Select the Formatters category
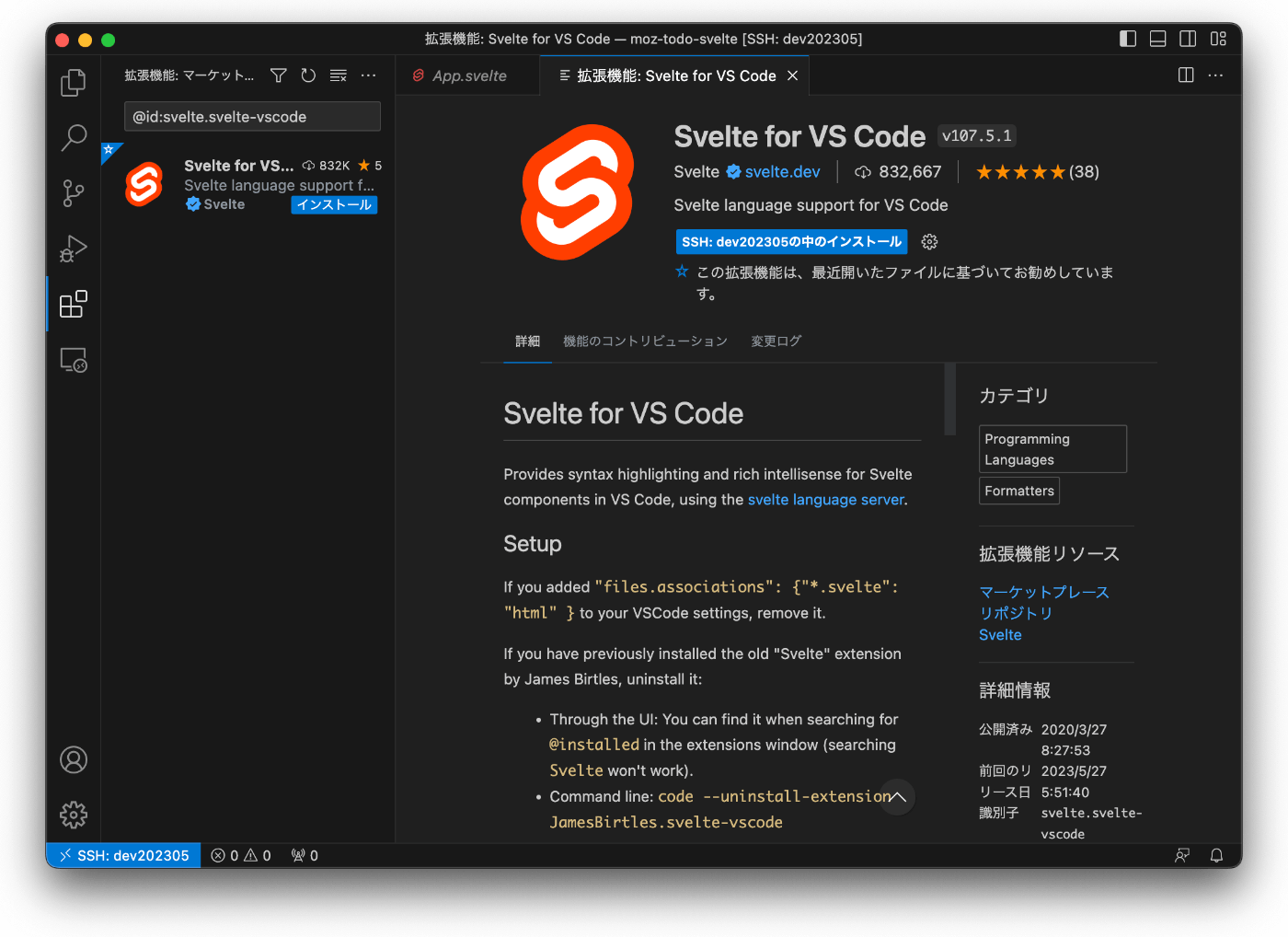This screenshot has width=1288, height=937. click(x=1019, y=491)
